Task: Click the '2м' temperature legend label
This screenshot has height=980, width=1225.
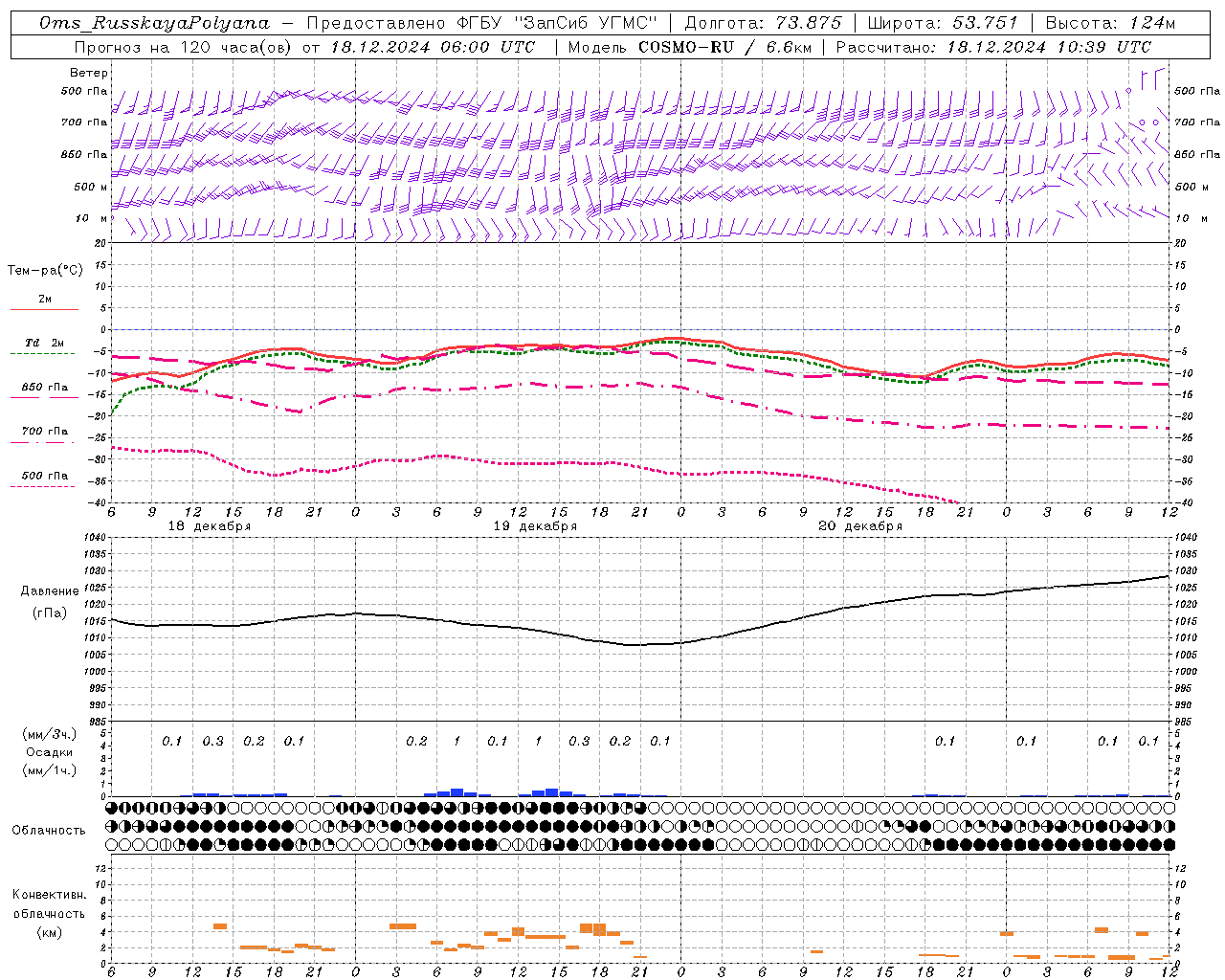Action: point(45,300)
